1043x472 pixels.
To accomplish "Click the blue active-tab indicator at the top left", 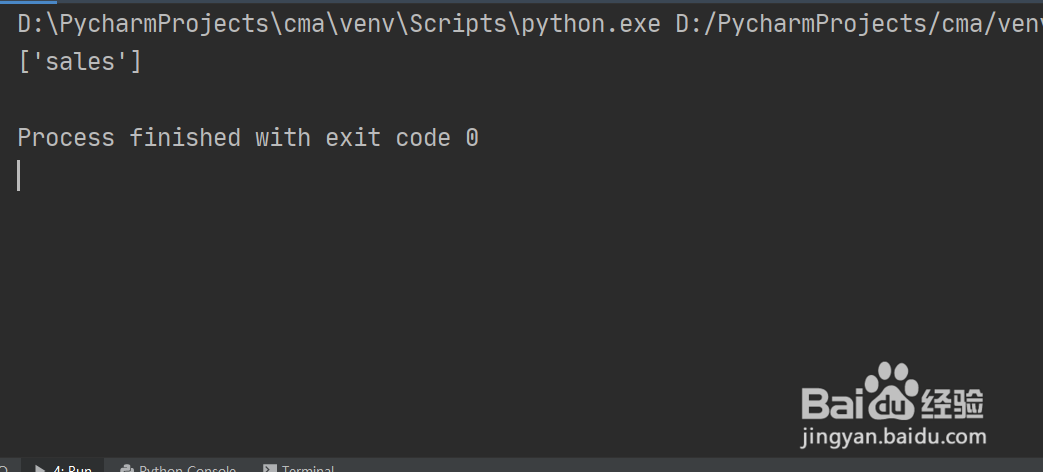I will click(x=28, y=2).
